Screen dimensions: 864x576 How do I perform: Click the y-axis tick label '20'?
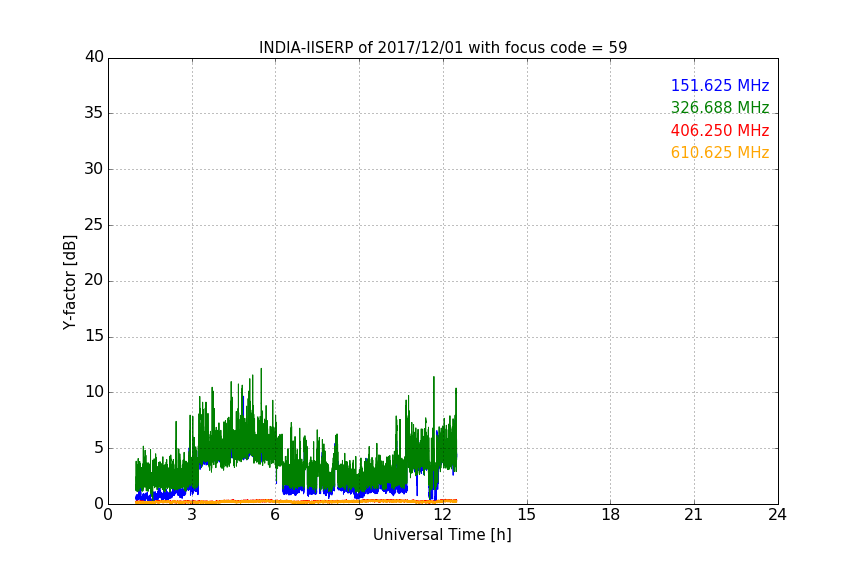[x=94, y=280]
